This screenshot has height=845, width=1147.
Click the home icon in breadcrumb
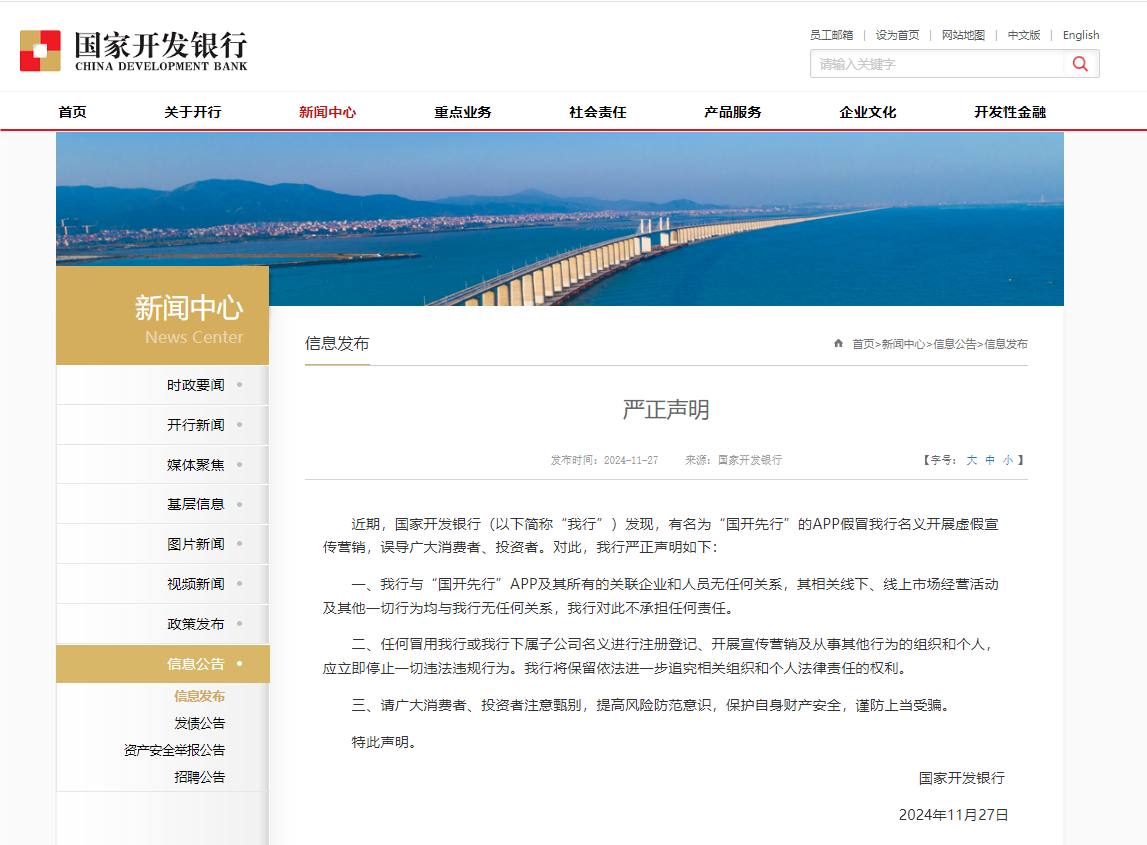838,344
